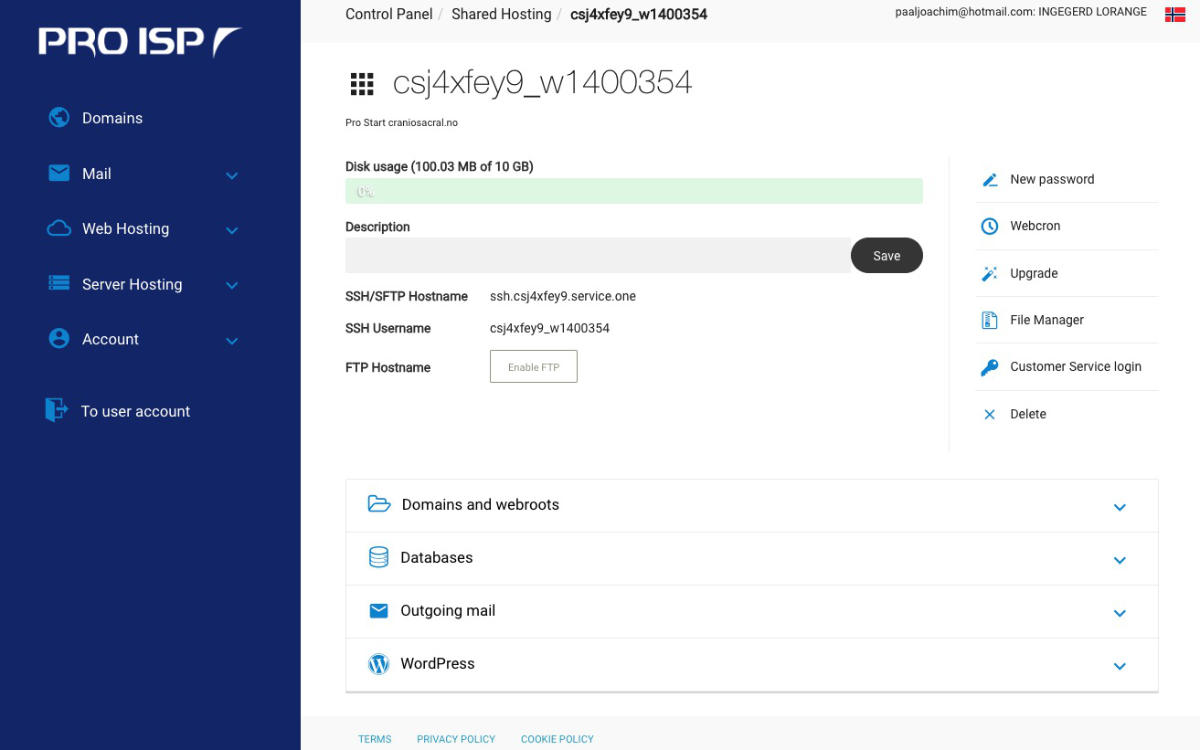The width and height of the screenshot is (1200, 750).
Task: Click the Enable FTP button
Action: point(533,367)
